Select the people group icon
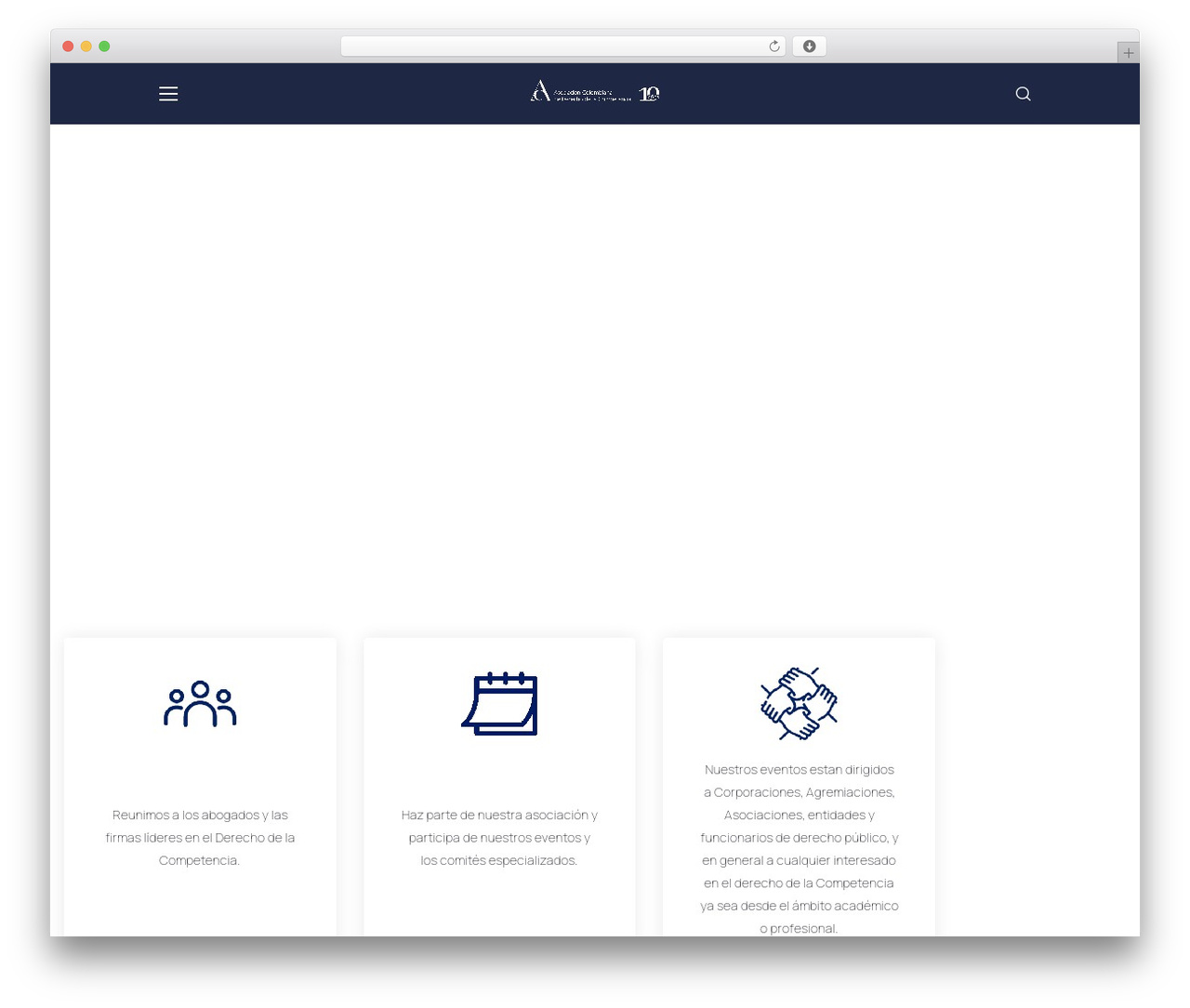The height and width of the screenshot is (1008, 1190). [200, 704]
